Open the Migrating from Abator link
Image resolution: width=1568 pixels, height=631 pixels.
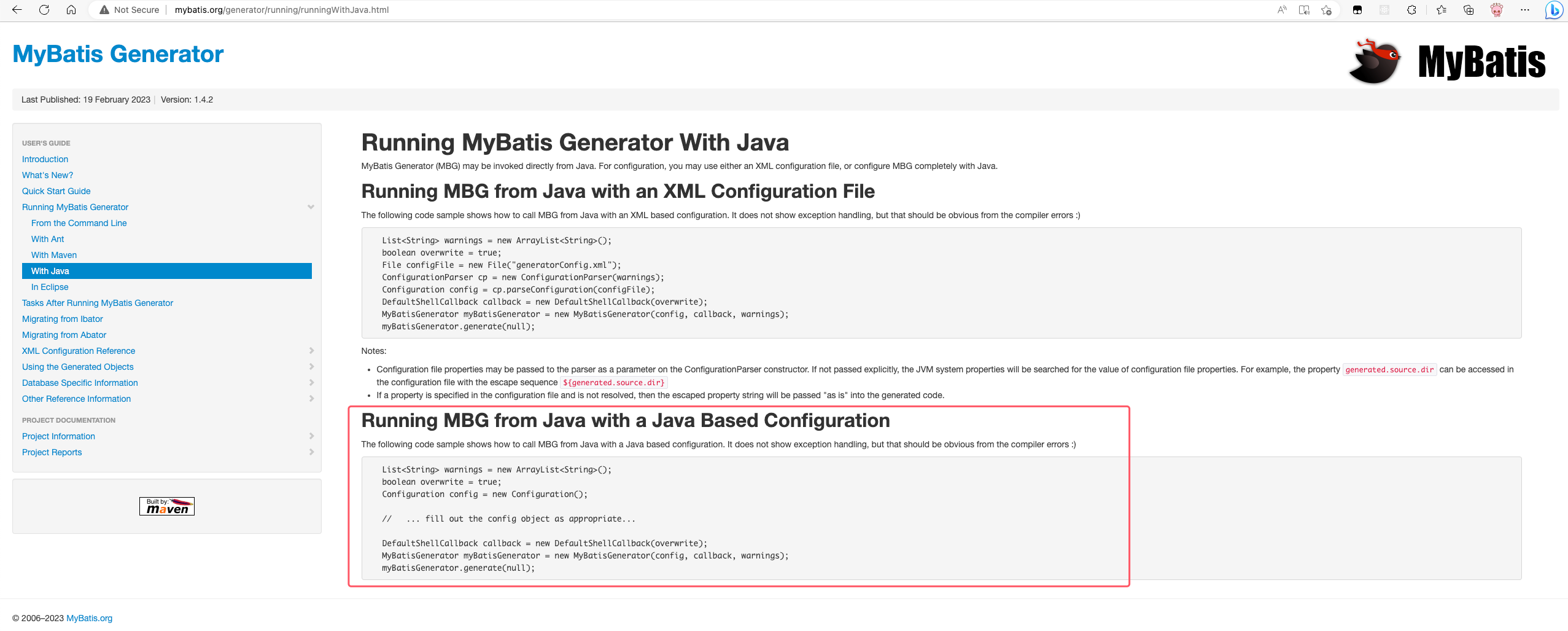tap(64, 335)
